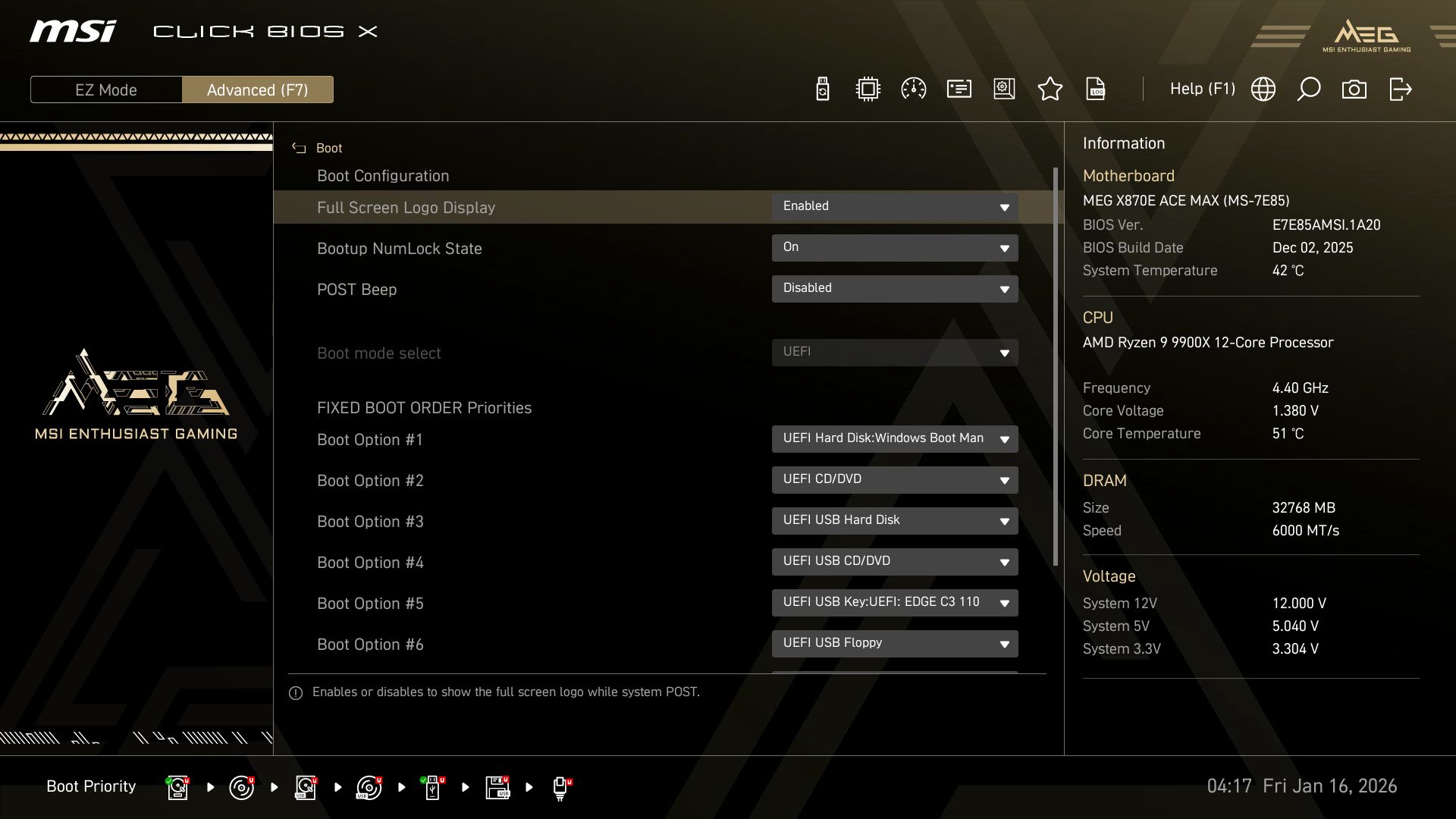Turn off Bootup NumLock State
Screen dimensions: 1456x819
(895, 247)
